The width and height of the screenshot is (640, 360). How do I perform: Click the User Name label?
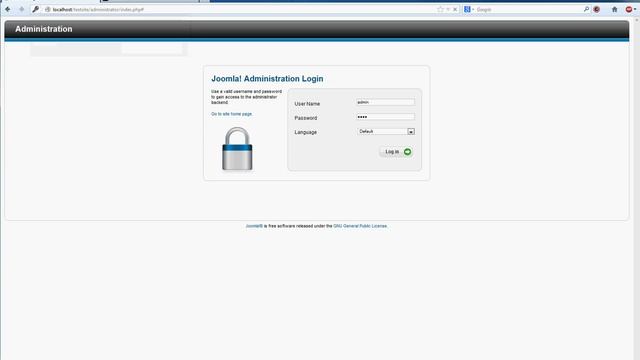click(x=307, y=104)
